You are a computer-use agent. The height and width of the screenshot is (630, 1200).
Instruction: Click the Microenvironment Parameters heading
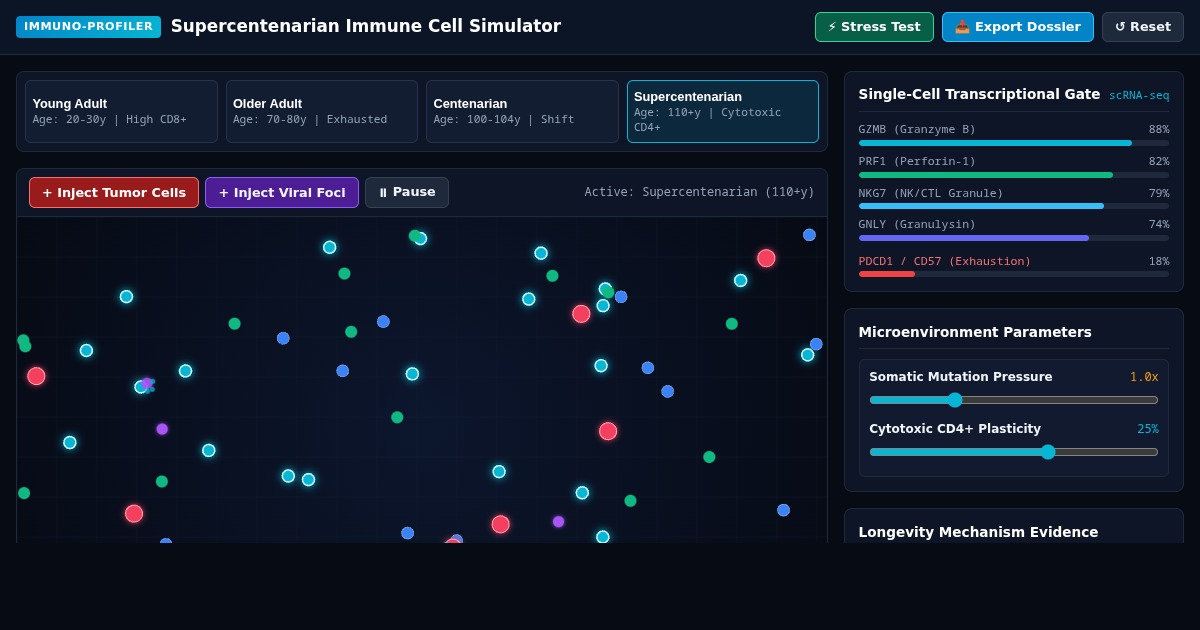tap(975, 332)
